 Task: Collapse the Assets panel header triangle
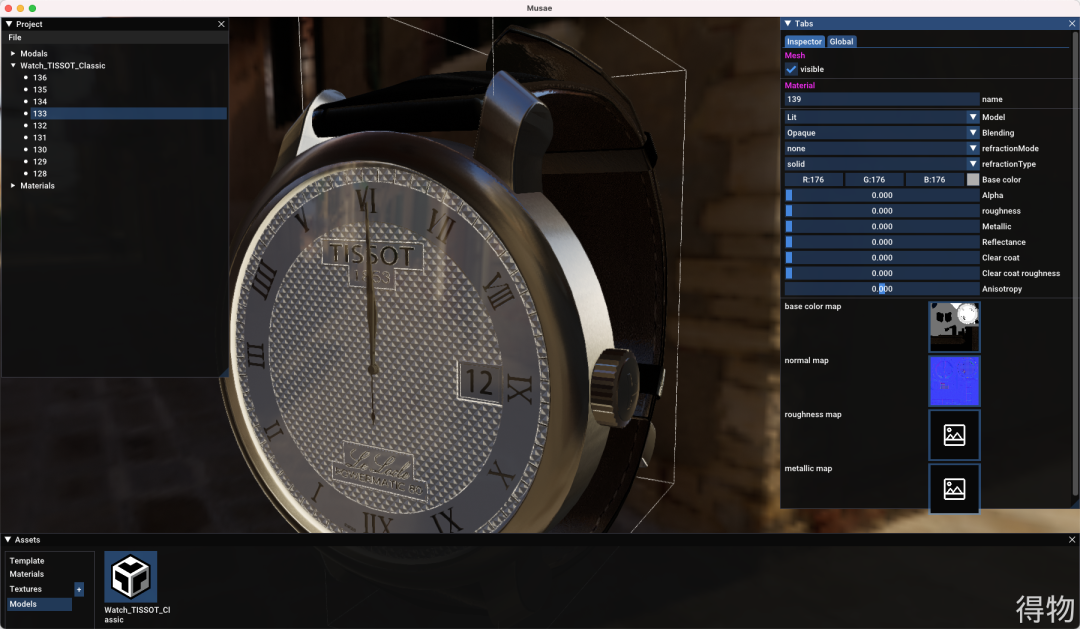click(8, 539)
